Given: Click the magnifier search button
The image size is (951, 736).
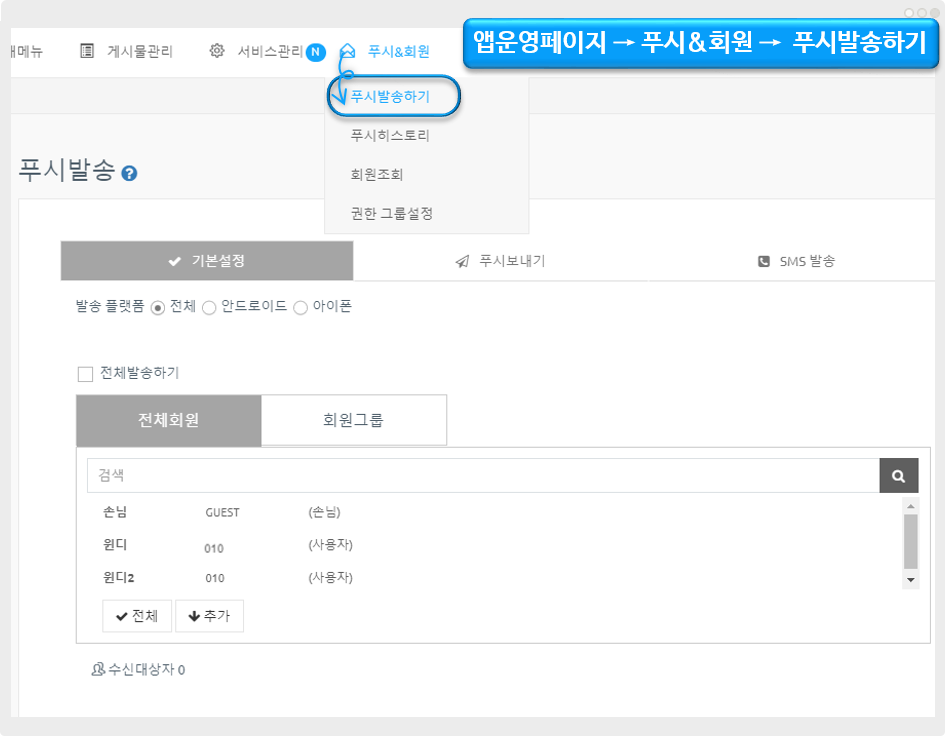Looking at the screenshot, I should click(898, 476).
